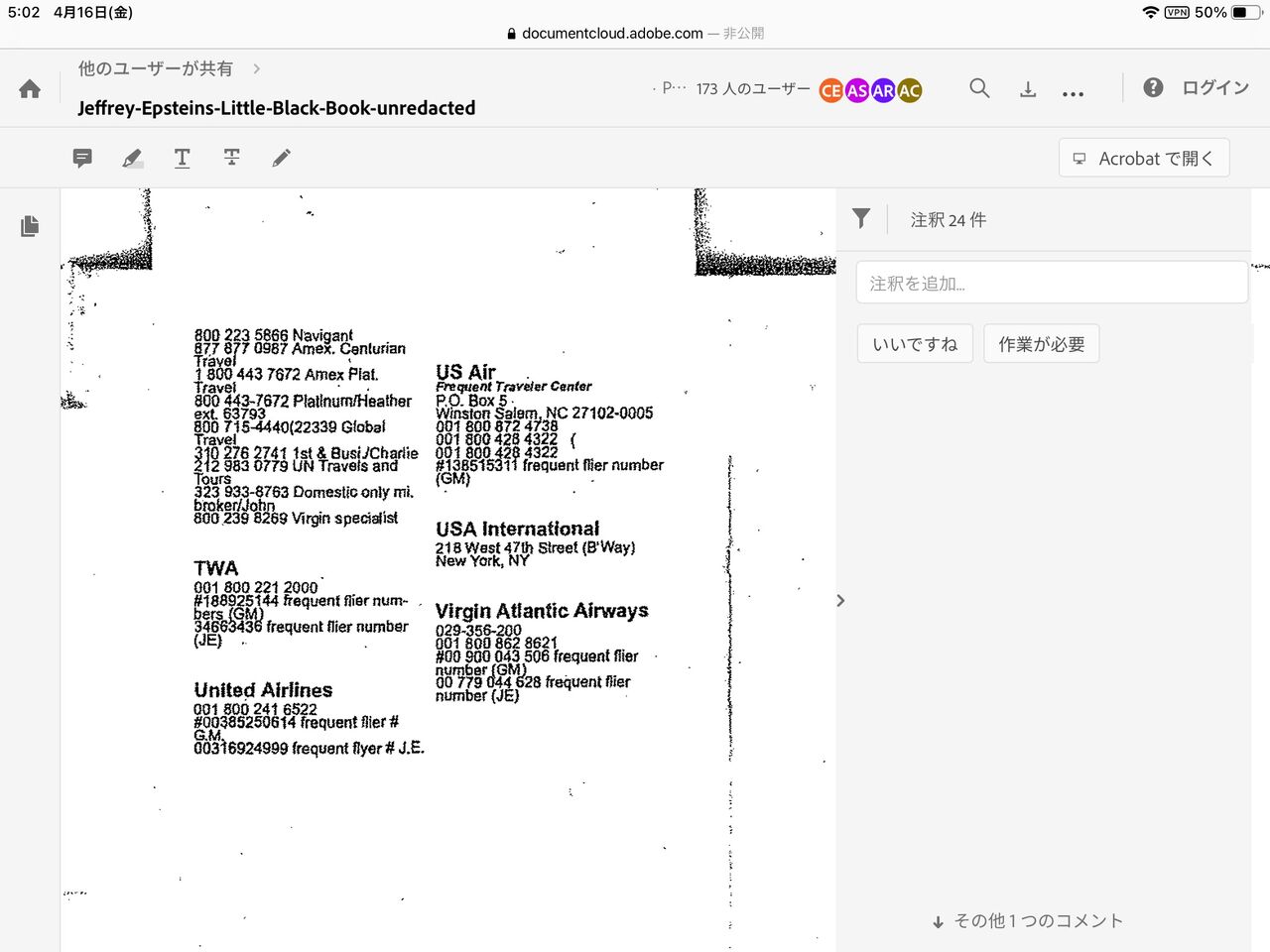Expand the truncated P… label

(673, 88)
